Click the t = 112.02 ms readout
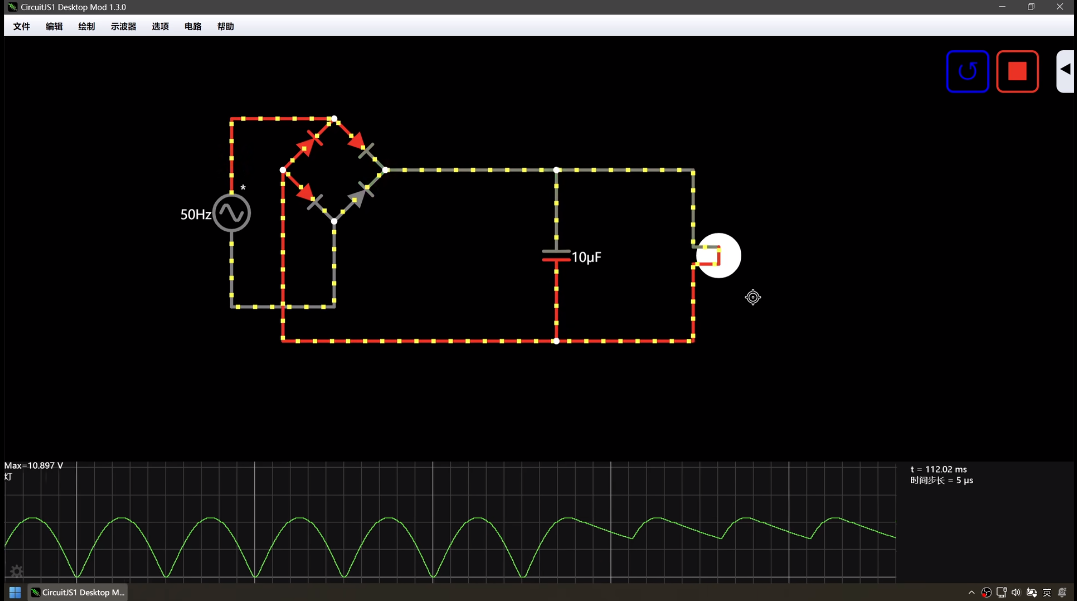This screenshot has height=601, width=1077. coord(938,470)
